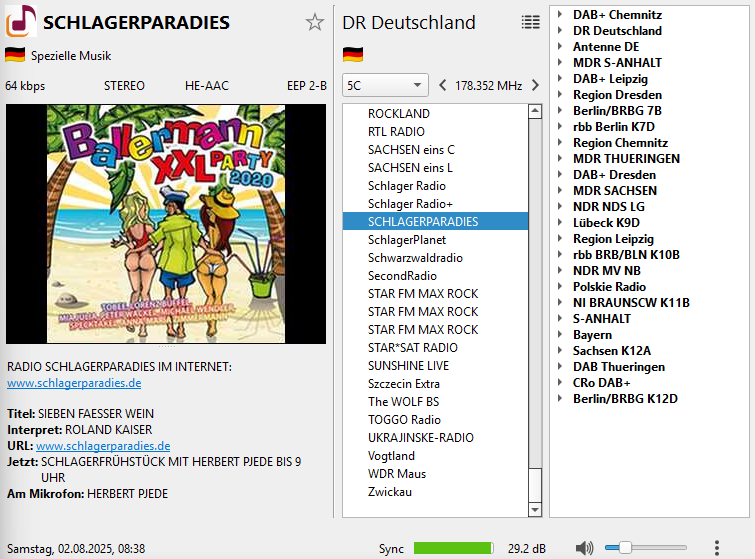Screen dimensions: 755x559
Task: Open the ensemble list view icon
Action: coord(530,22)
